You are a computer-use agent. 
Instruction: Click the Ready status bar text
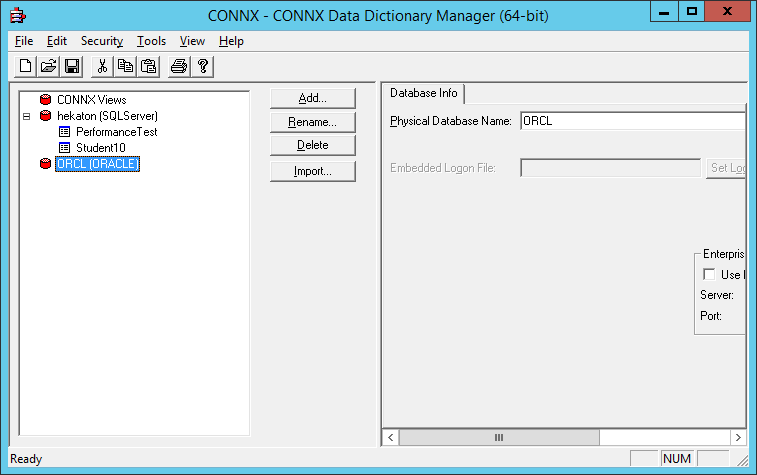pyautogui.click(x=26, y=459)
